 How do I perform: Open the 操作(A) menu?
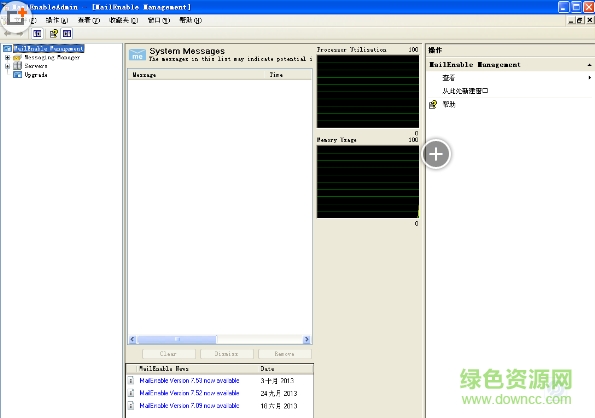point(57,20)
